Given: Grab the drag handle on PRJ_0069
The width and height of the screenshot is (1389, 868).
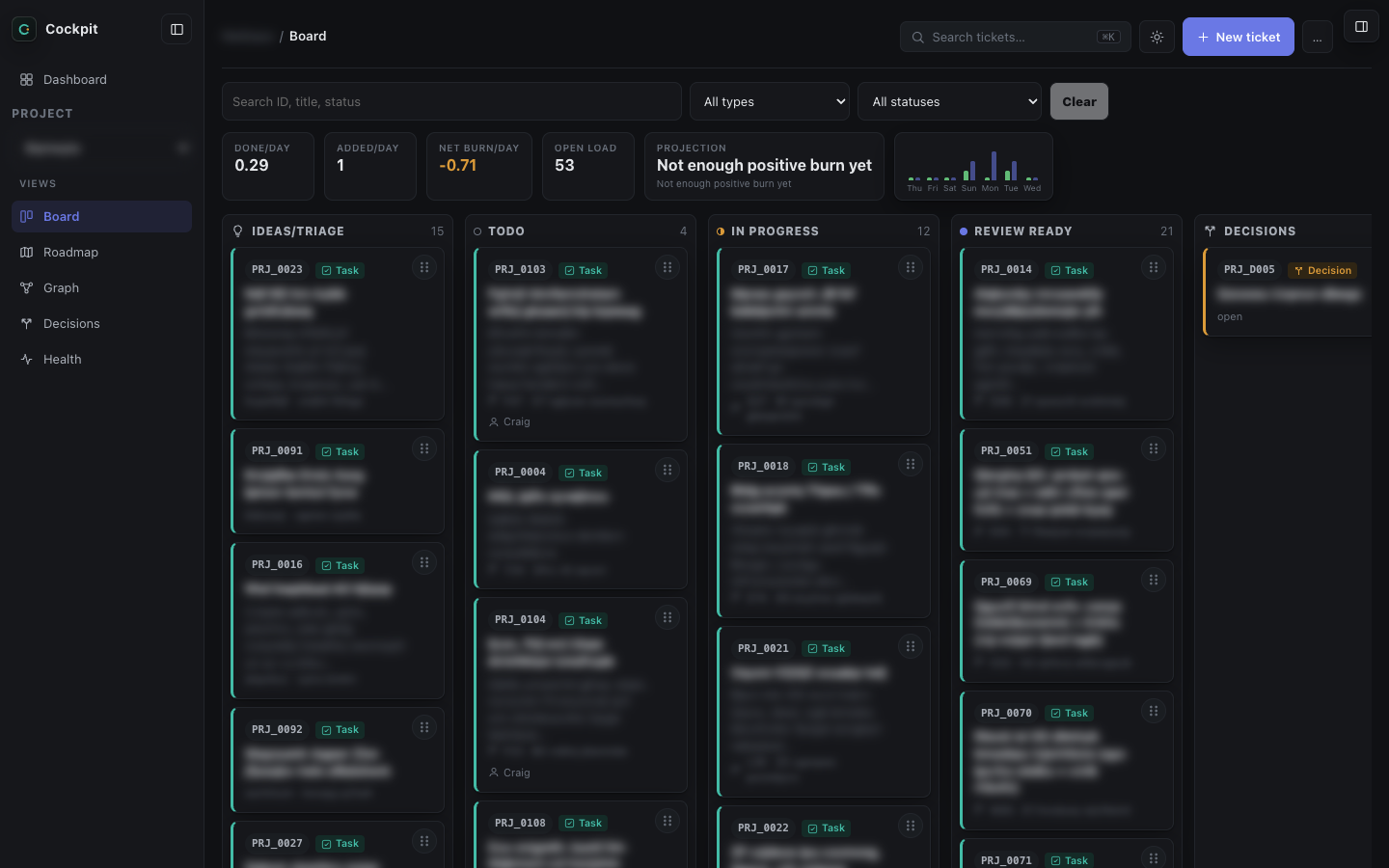Looking at the screenshot, I should [x=1154, y=580].
